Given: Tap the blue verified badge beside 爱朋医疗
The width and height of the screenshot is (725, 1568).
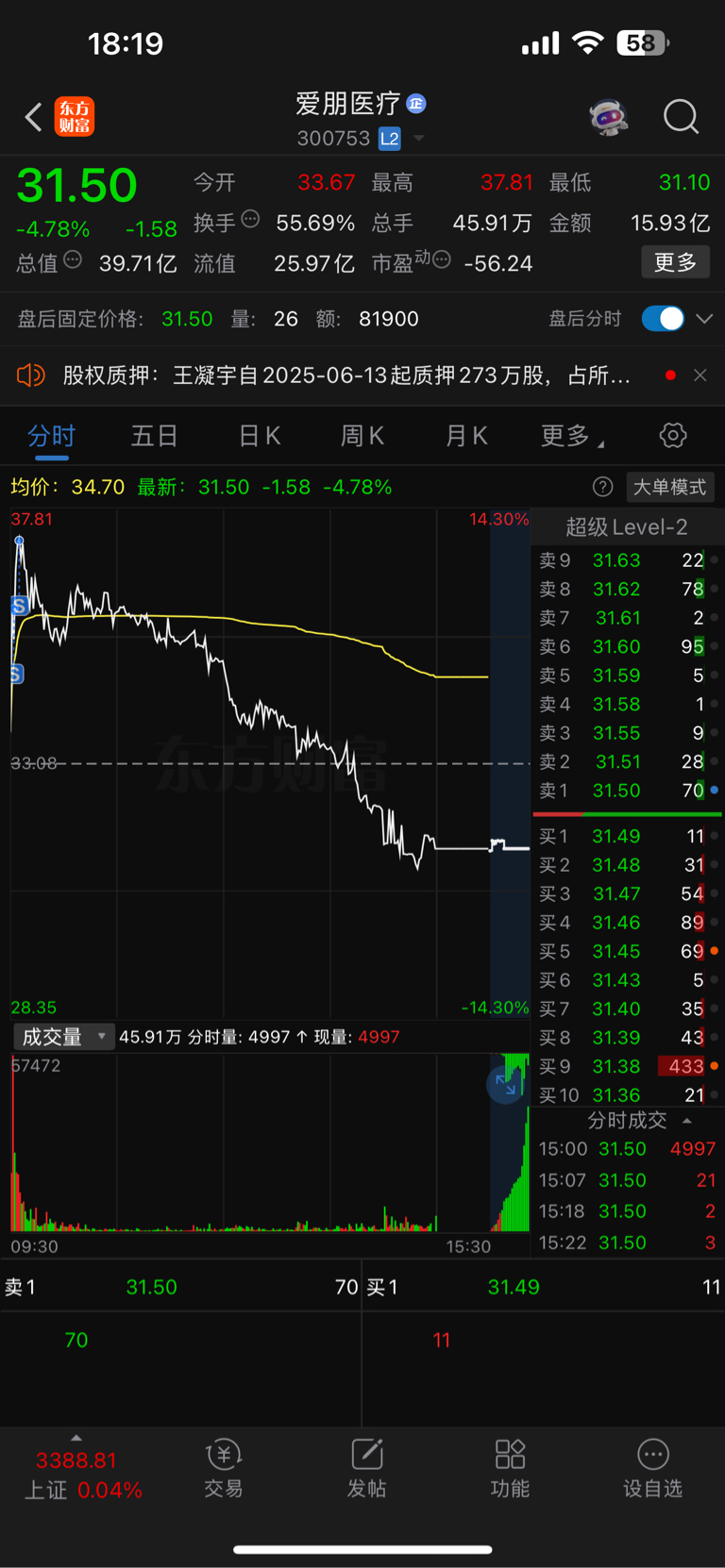Looking at the screenshot, I should point(416,103).
